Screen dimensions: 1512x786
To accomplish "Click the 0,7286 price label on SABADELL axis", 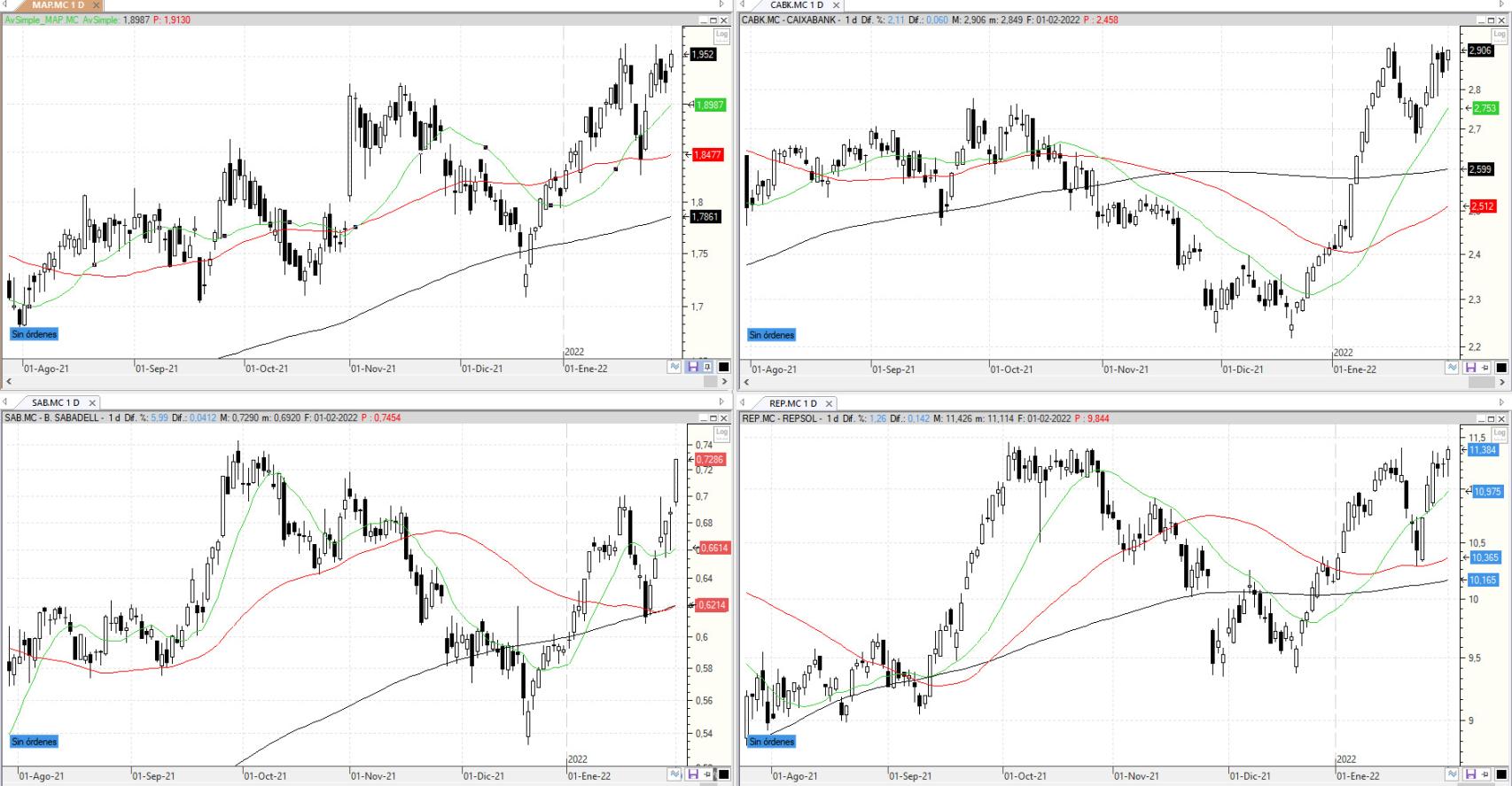I will pyautogui.click(x=711, y=459).
